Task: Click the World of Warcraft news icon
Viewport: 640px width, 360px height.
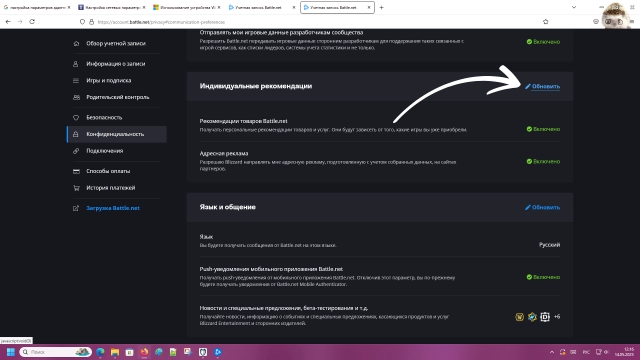Action: coord(519,317)
